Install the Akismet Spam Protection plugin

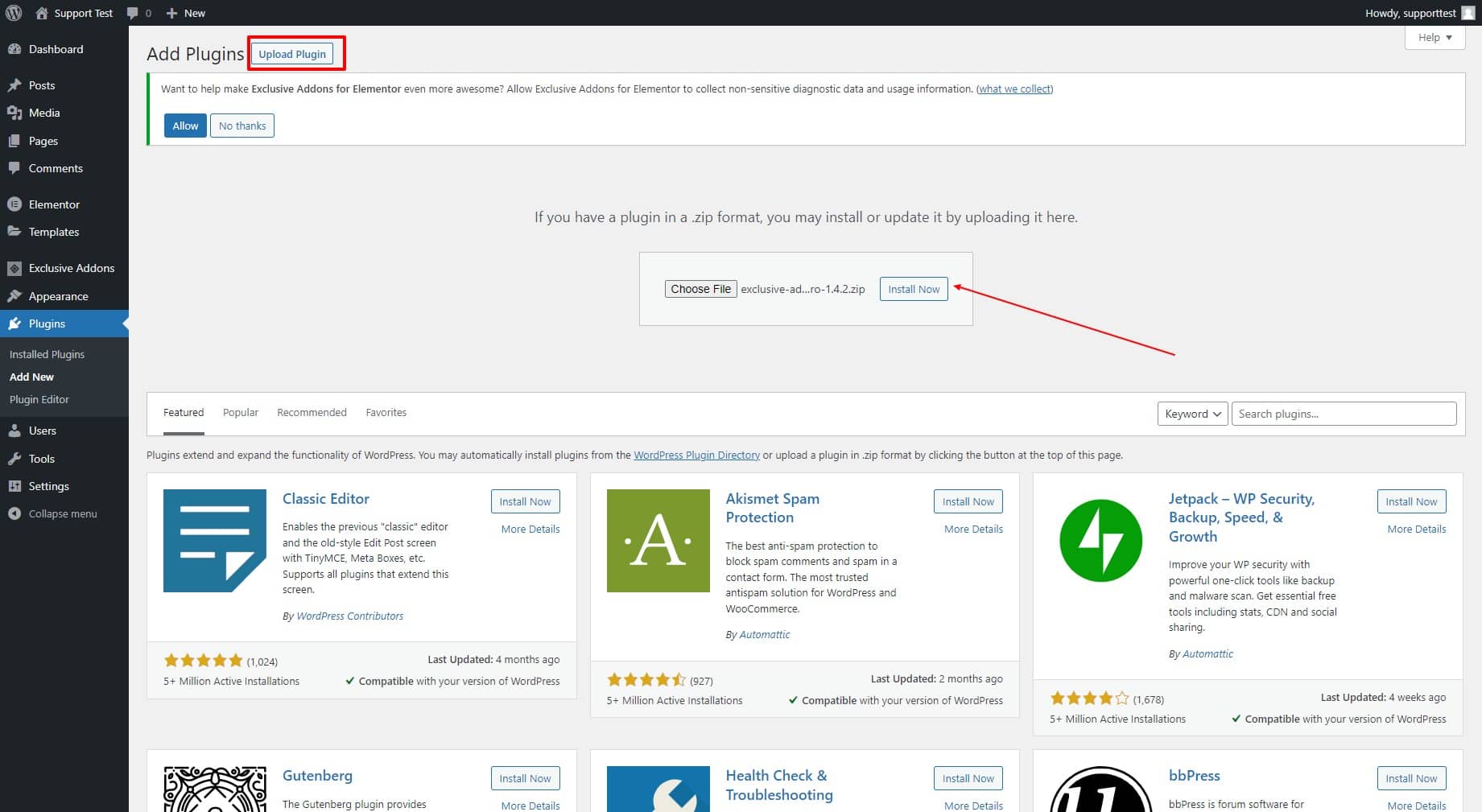pos(968,501)
